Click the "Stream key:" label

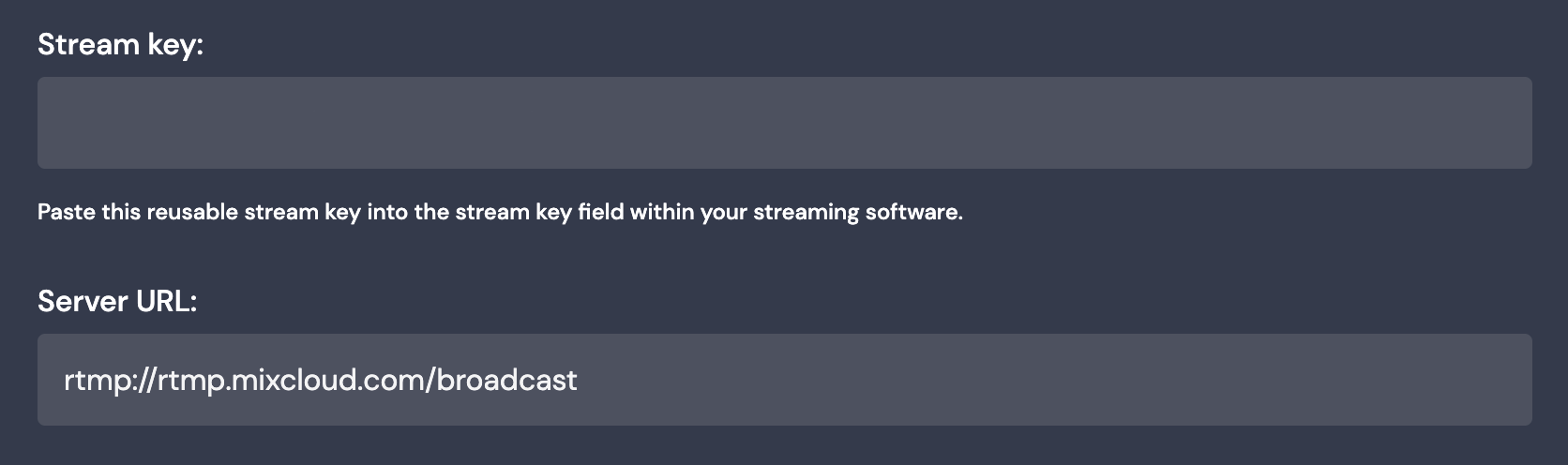(120, 44)
